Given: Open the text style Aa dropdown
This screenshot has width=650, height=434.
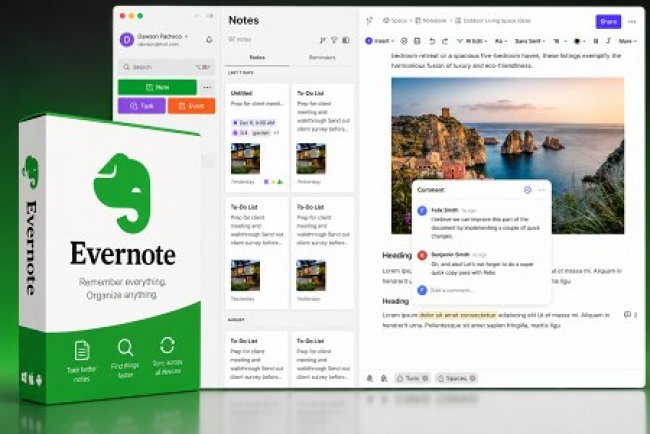Looking at the screenshot, I should (x=501, y=41).
